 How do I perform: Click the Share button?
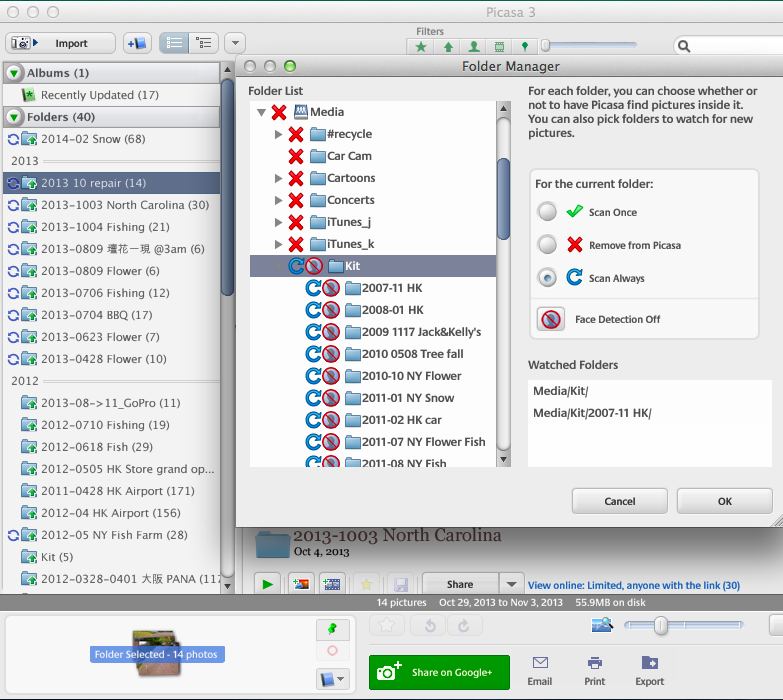[460, 584]
